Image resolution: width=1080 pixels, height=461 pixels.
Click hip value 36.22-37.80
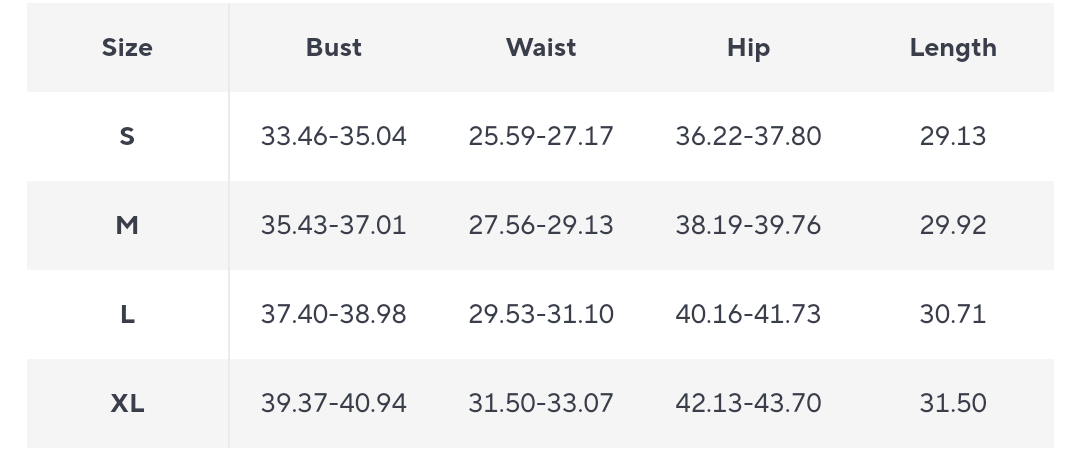tap(748, 136)
